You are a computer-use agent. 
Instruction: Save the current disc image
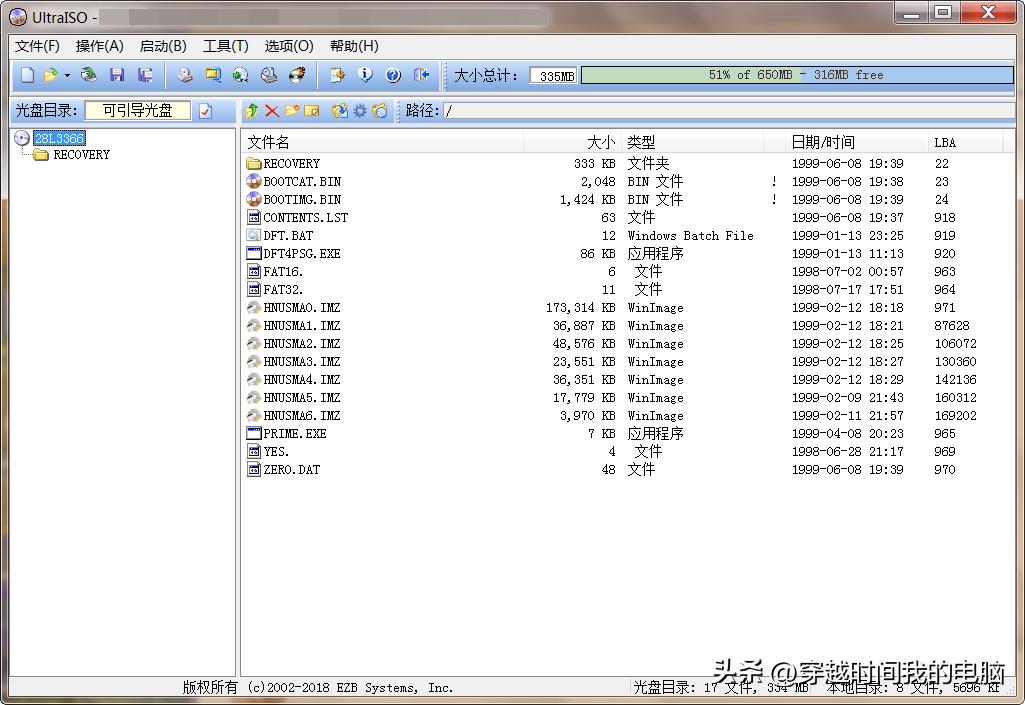pos(116,75)
